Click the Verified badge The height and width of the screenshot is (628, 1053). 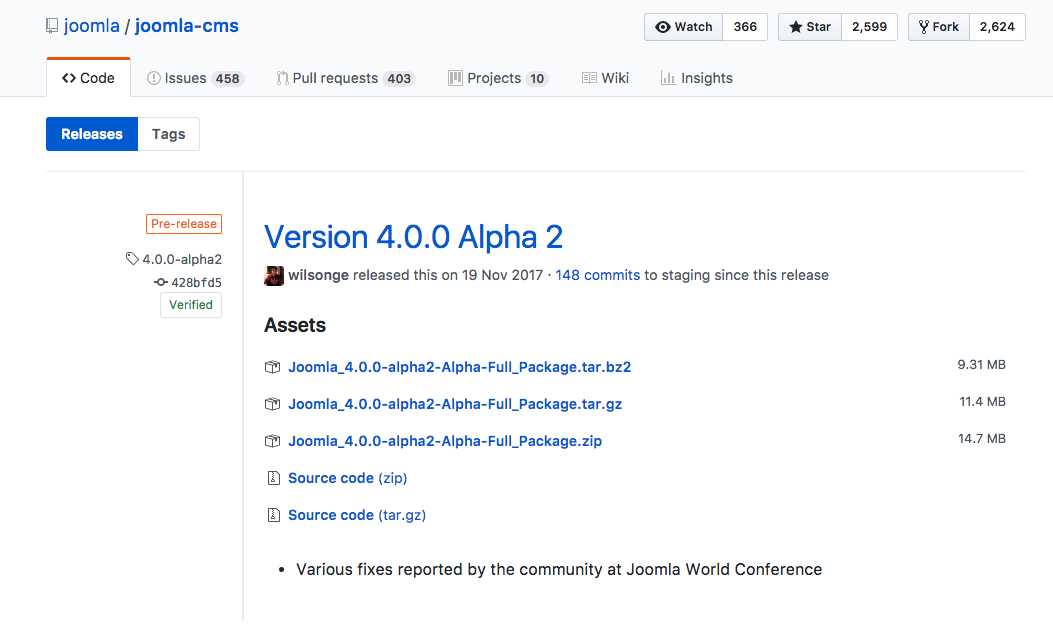coord(190,304)
